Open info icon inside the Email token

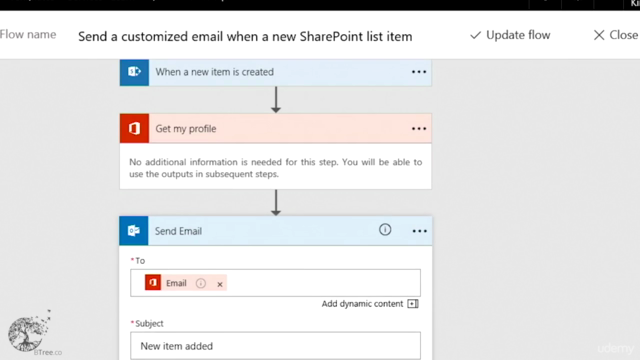201,283
